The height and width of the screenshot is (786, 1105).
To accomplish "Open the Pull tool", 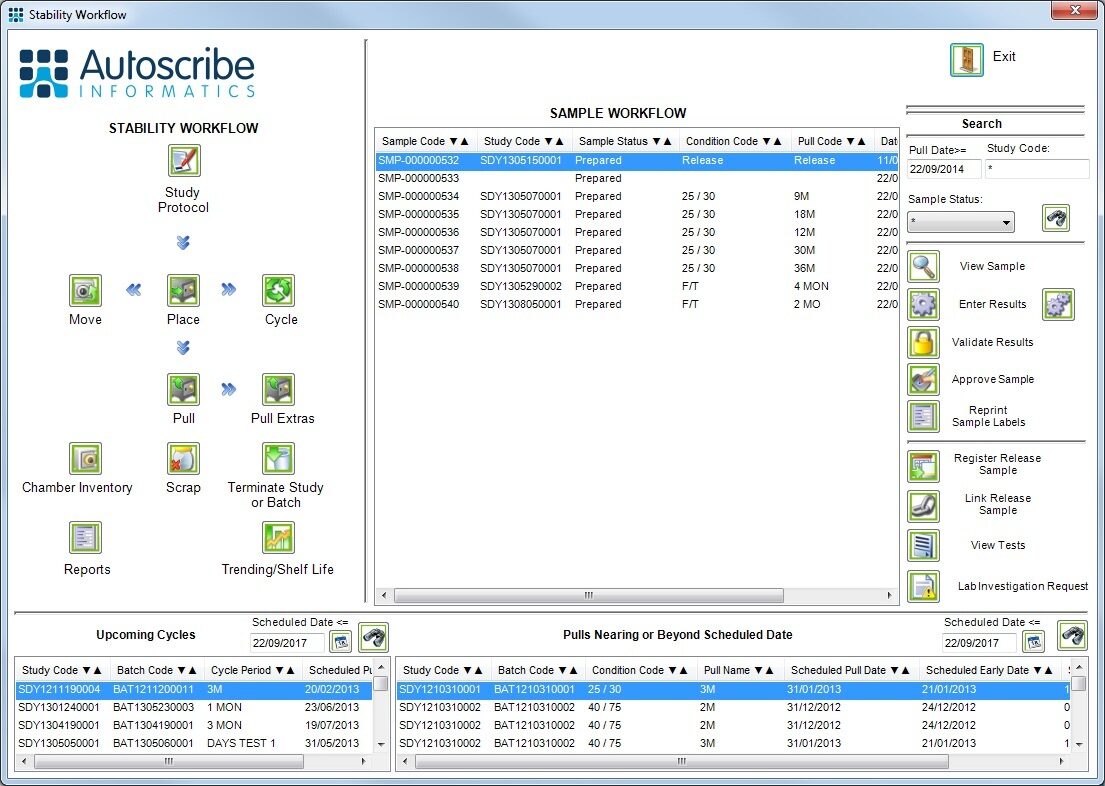I will [183, 390].
